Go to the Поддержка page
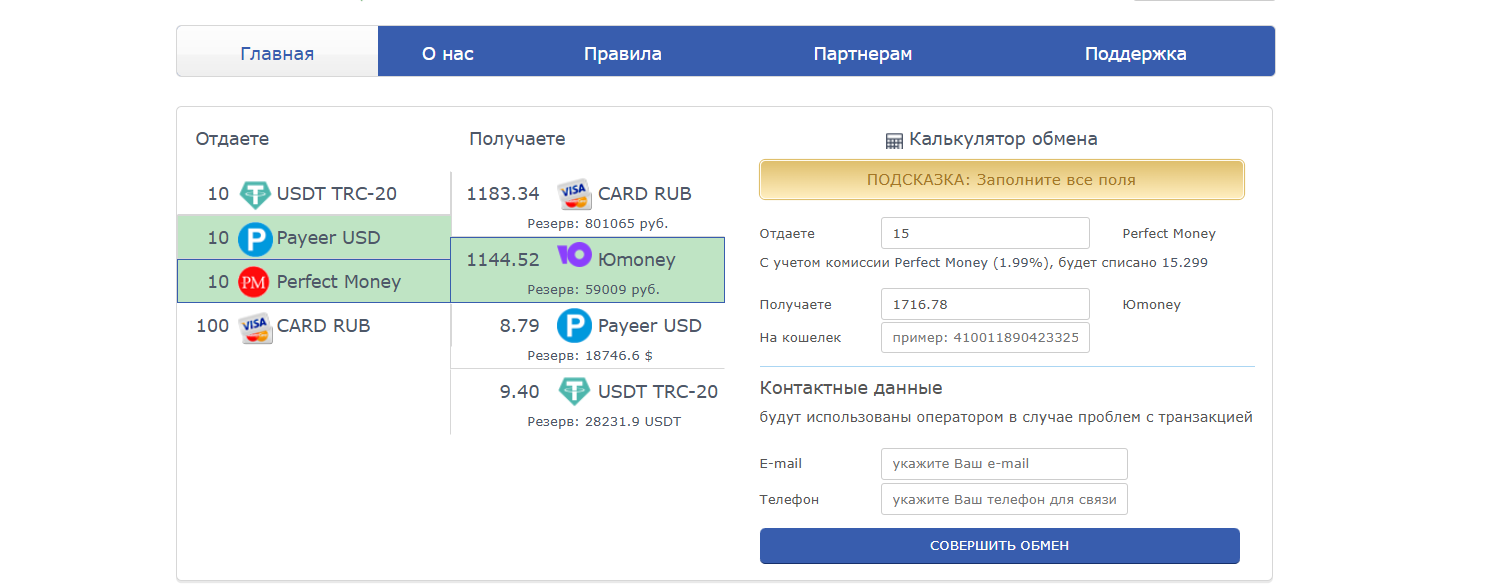The image size is (1485, 584). tap(1135, 53)
